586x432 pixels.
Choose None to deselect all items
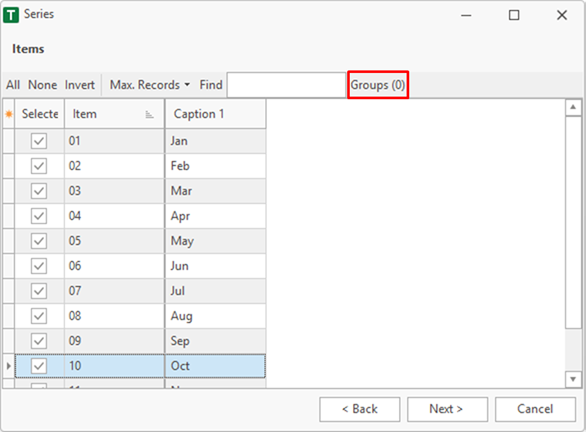(x=43, y=85)
